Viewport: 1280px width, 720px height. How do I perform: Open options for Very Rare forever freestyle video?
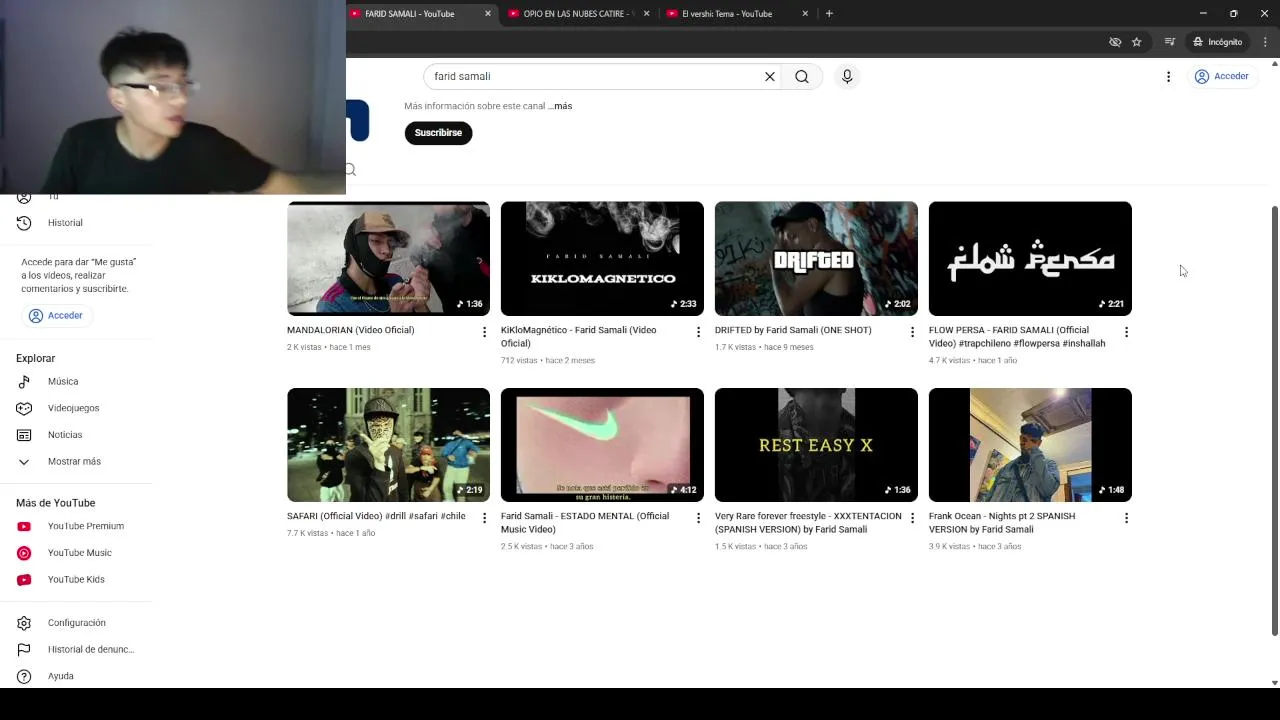click(x=912, y=518)
